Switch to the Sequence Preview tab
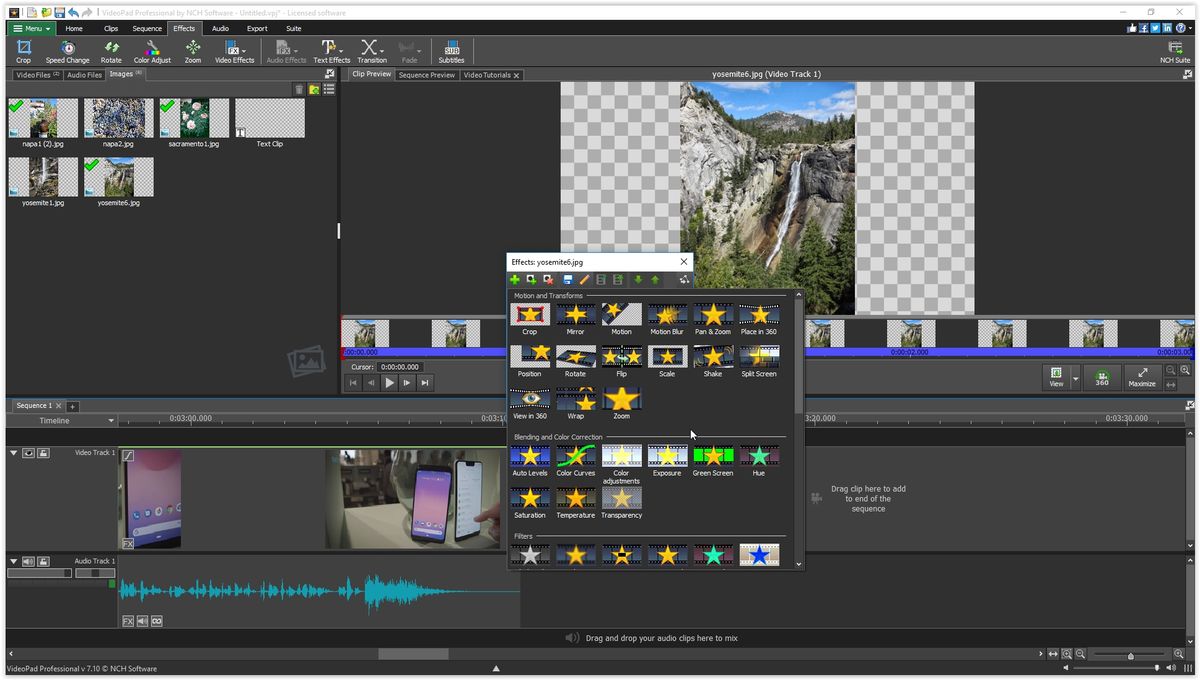Screen dimensions: 1200x680 pos(426,73)
